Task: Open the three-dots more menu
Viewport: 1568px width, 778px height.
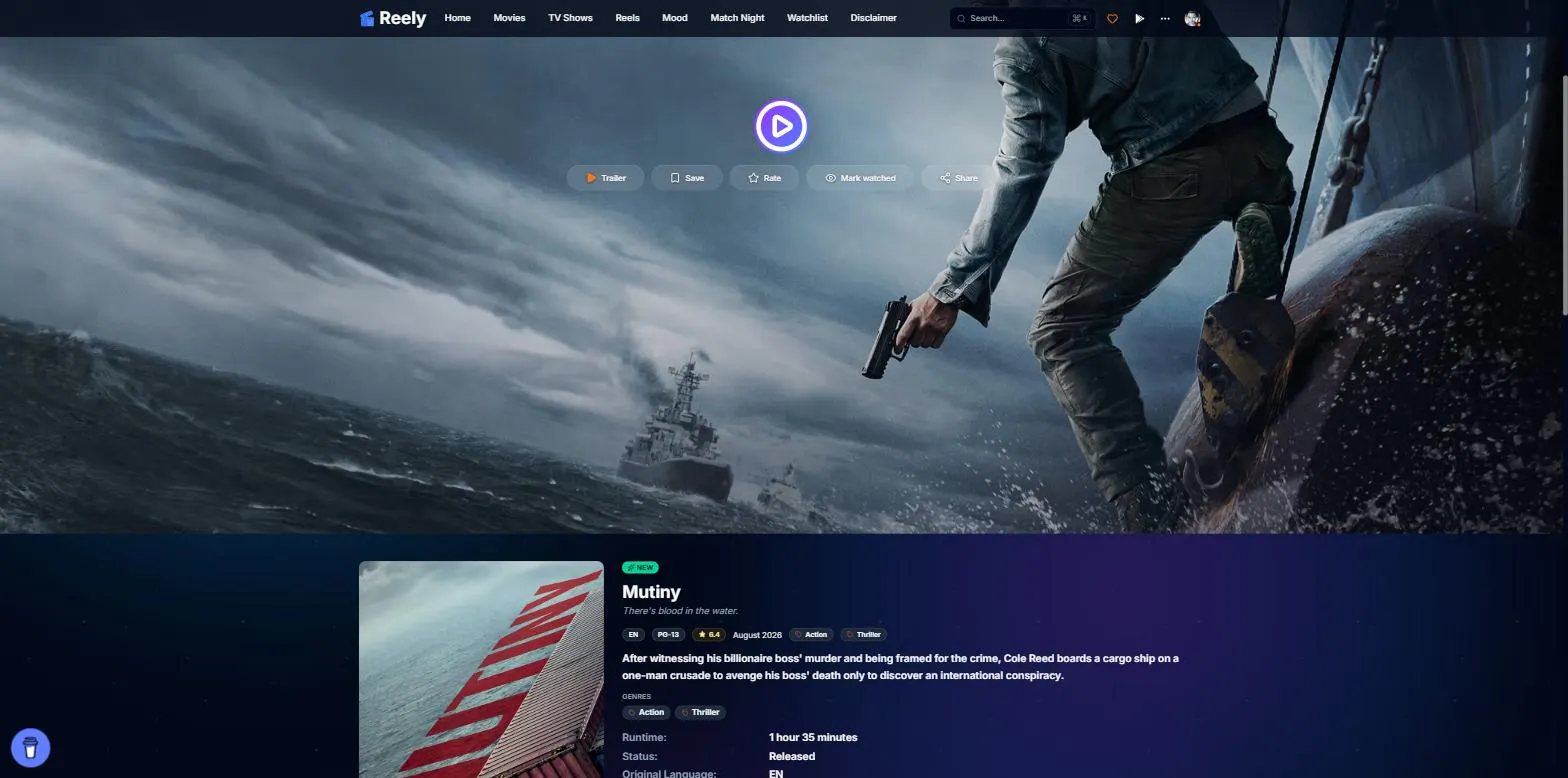Action: tap(1165, 18)
